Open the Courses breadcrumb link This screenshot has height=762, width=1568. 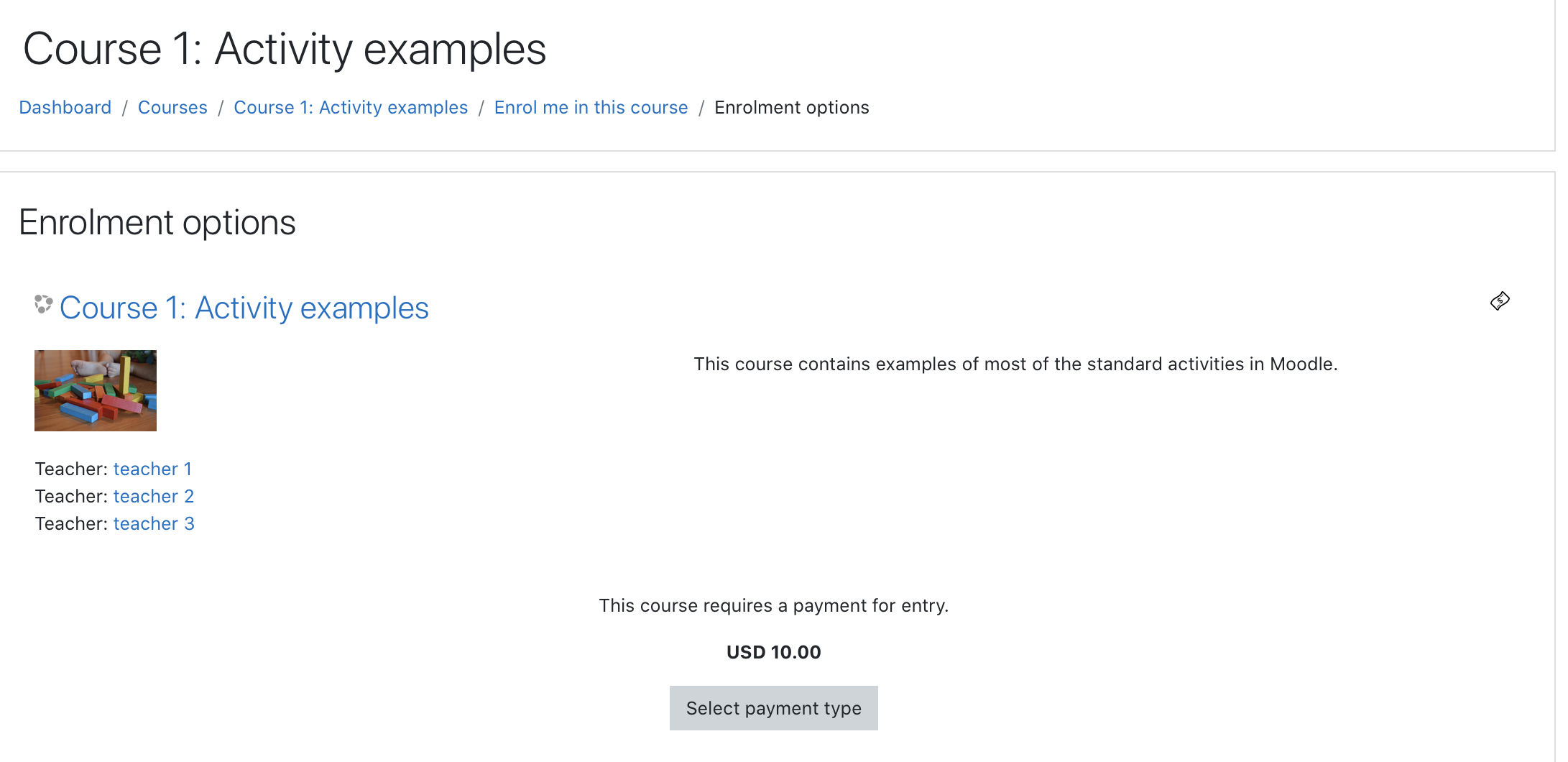click(x=172, y=107)
